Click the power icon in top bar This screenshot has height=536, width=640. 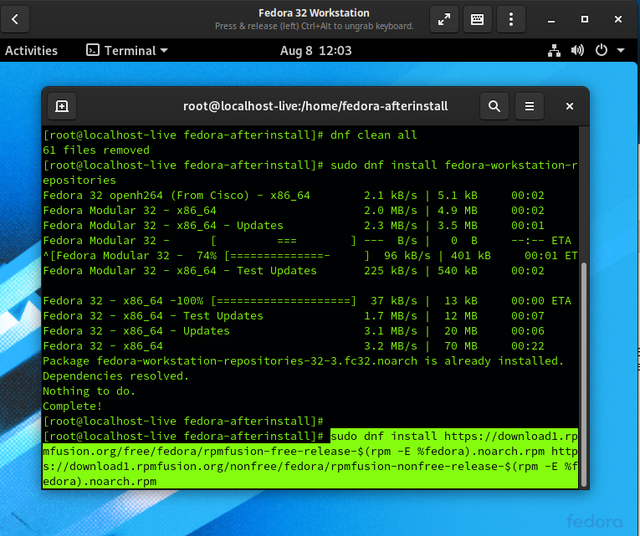point(601,51)
